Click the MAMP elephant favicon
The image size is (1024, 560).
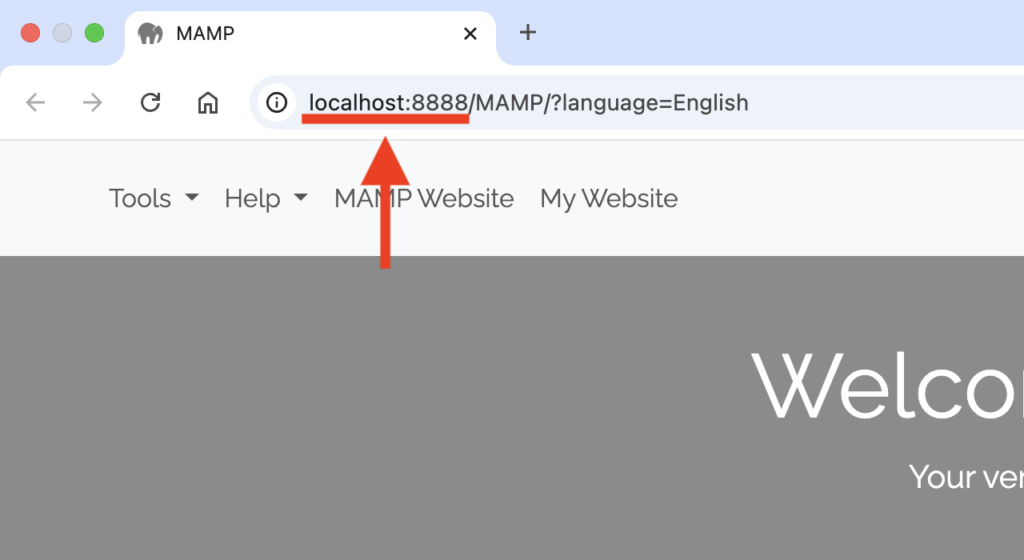click(150, 33)
